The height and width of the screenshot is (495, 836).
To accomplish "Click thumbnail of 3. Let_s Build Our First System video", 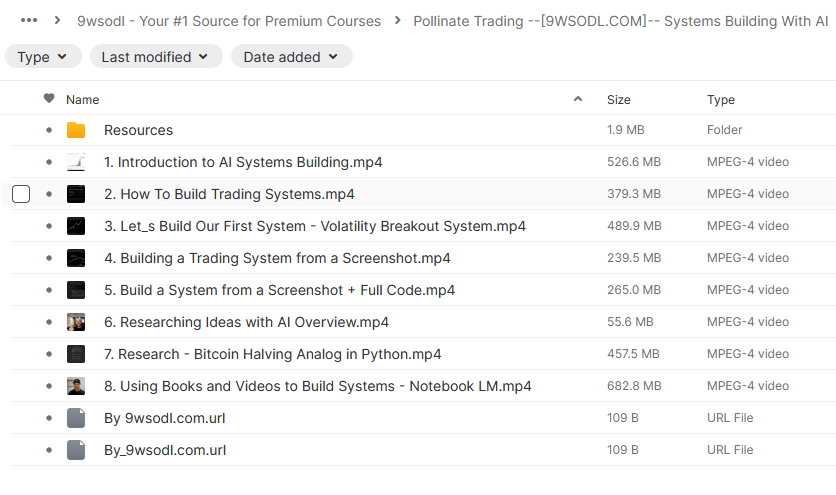I will (x=76, y=226).
